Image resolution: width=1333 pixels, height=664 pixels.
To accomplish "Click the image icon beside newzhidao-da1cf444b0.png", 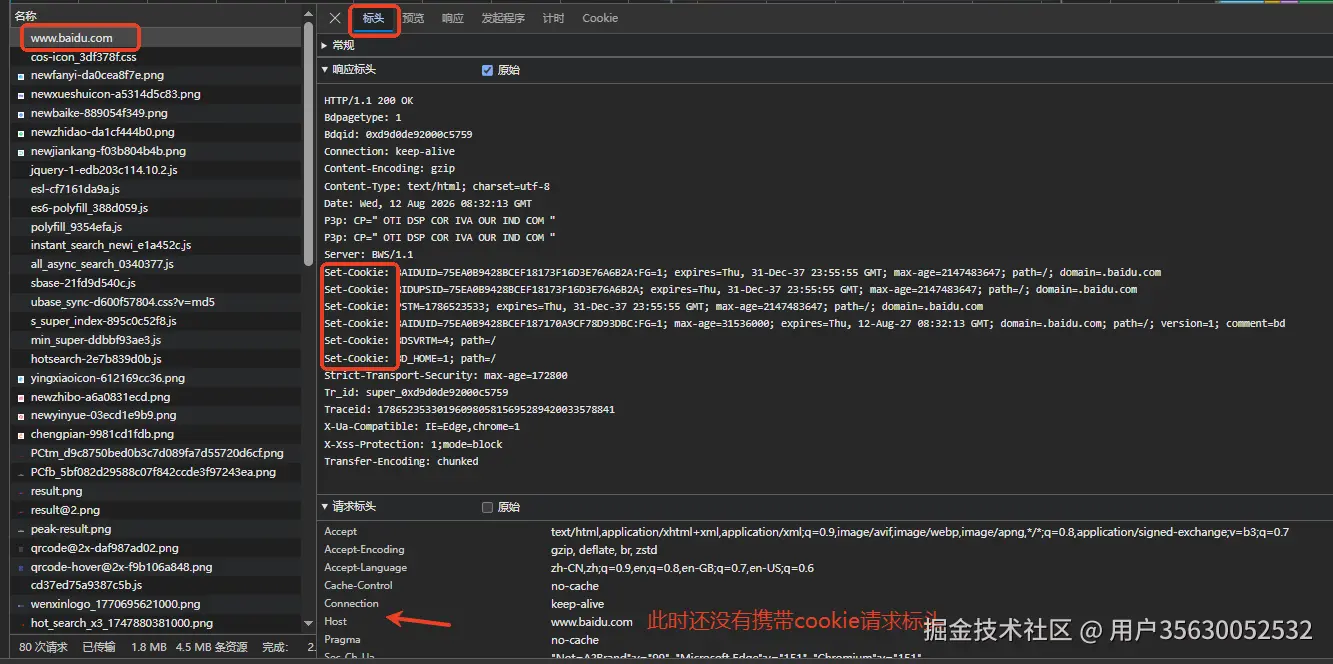I will pyautogui.click(x=21, y=132).
